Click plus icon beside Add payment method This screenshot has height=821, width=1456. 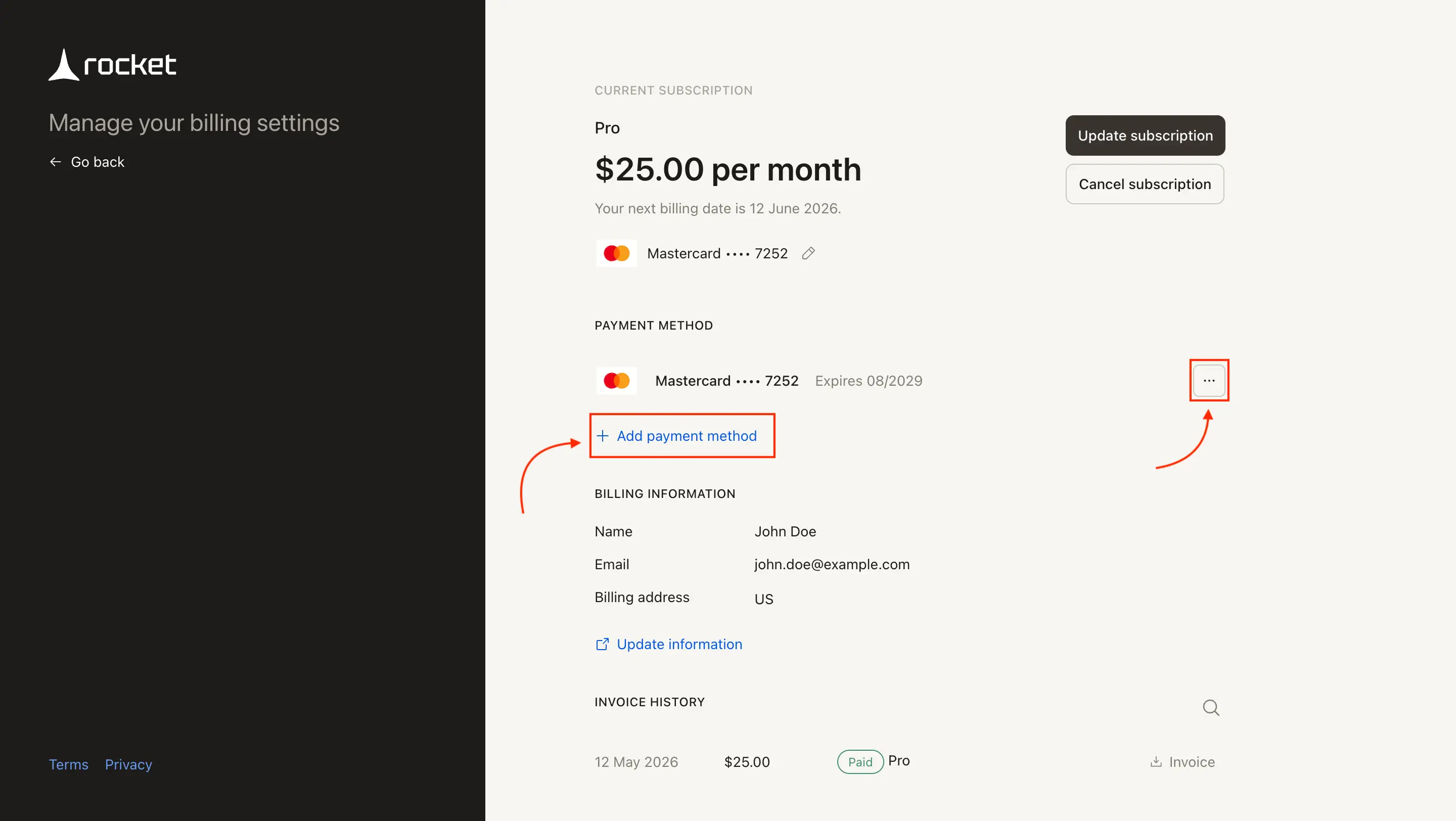(x=603, y=436)
